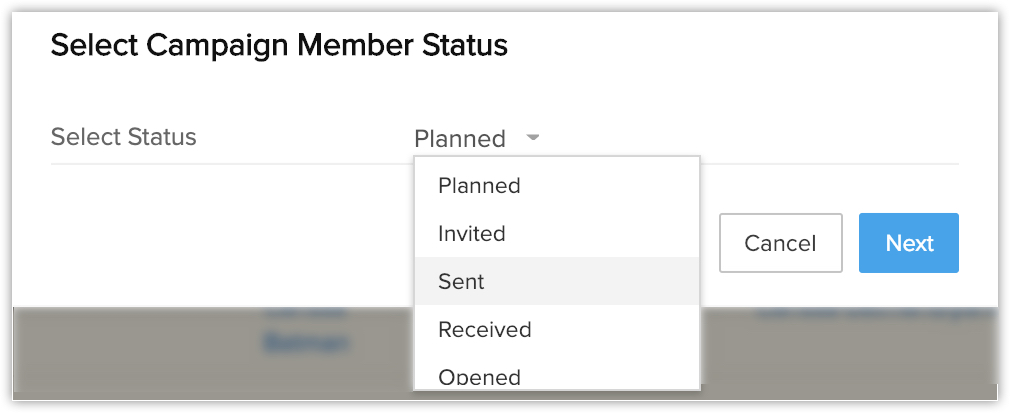Open the Select Status combo box value

click(x=460, y=139)
